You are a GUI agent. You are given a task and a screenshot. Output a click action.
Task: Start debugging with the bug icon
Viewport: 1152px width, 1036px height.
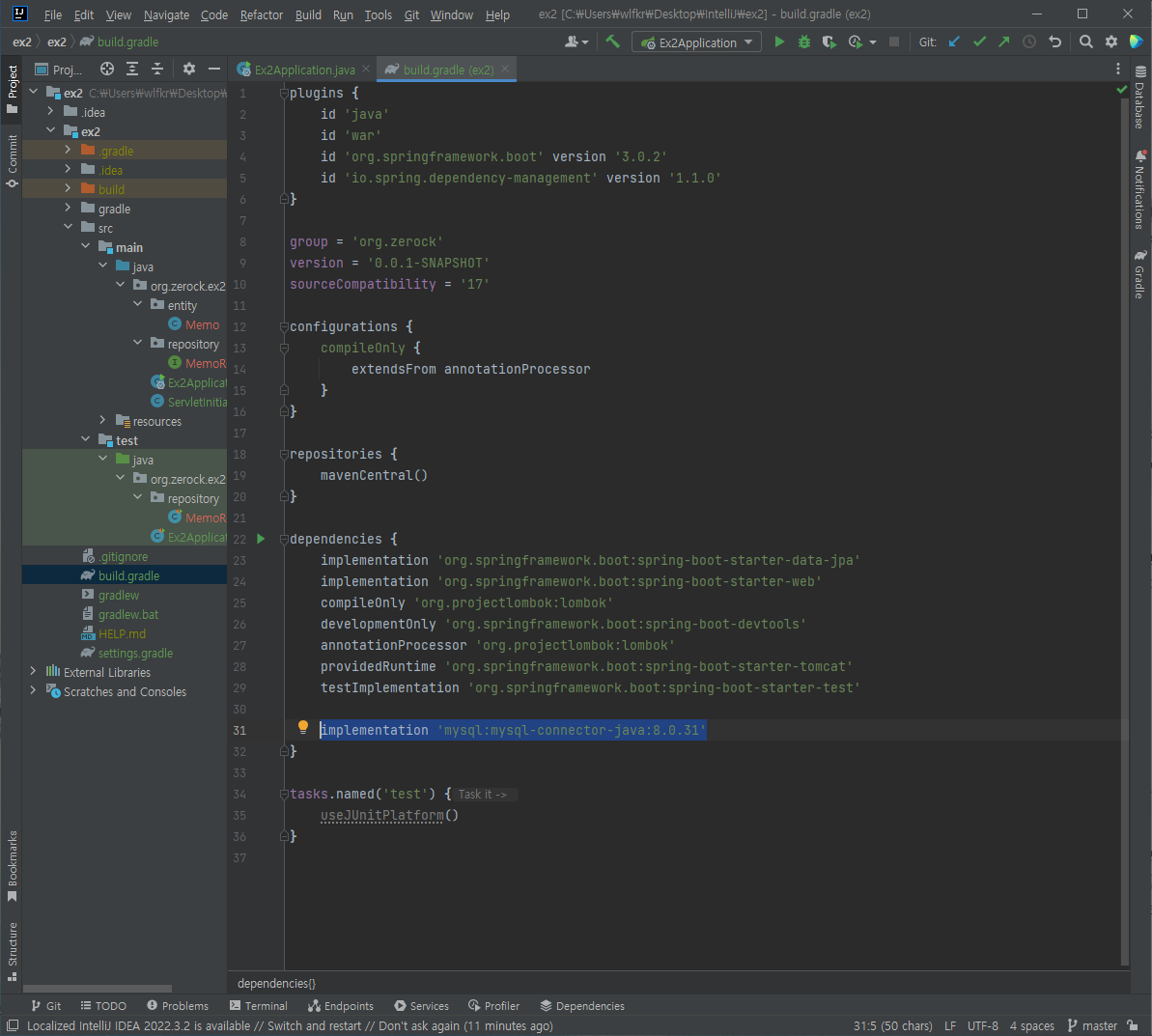tap(803, 42)
